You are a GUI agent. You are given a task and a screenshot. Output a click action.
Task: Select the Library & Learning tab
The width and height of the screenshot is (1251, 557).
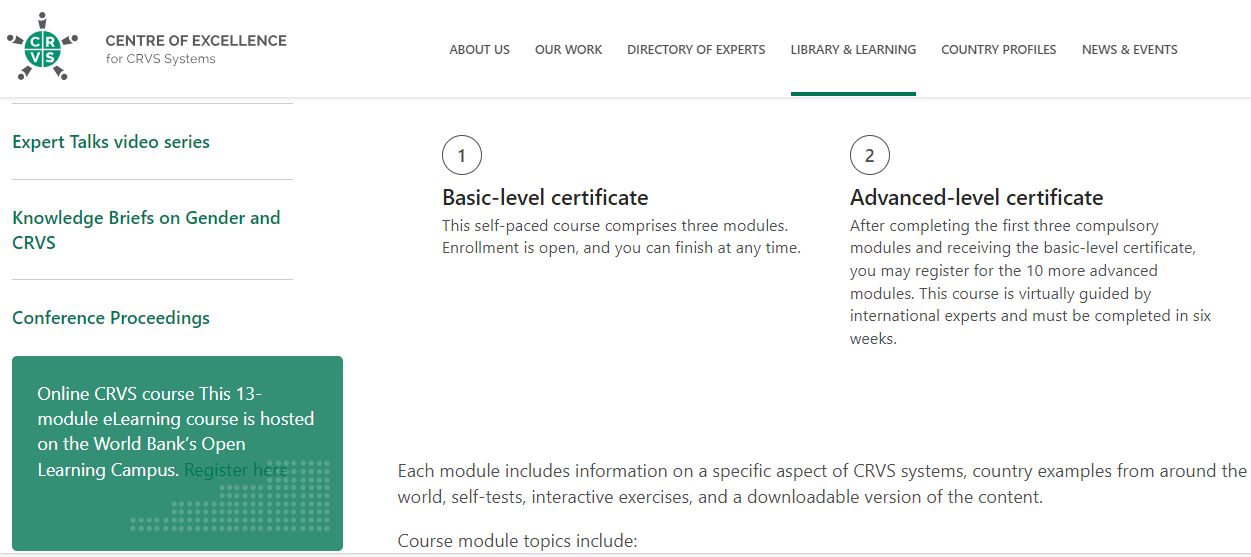click(853, 50)
